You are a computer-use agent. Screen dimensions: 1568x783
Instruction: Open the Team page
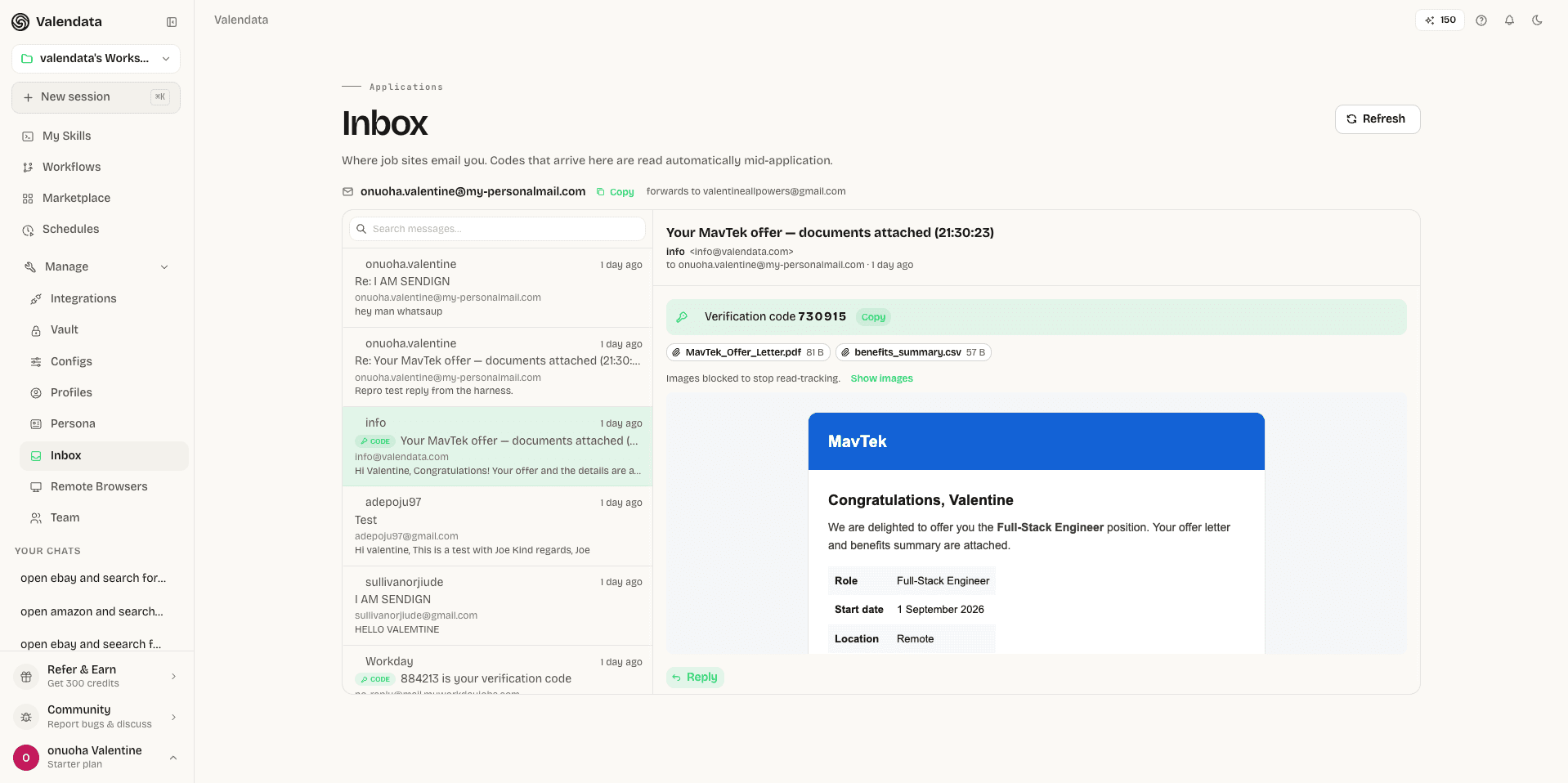(104, 517)
